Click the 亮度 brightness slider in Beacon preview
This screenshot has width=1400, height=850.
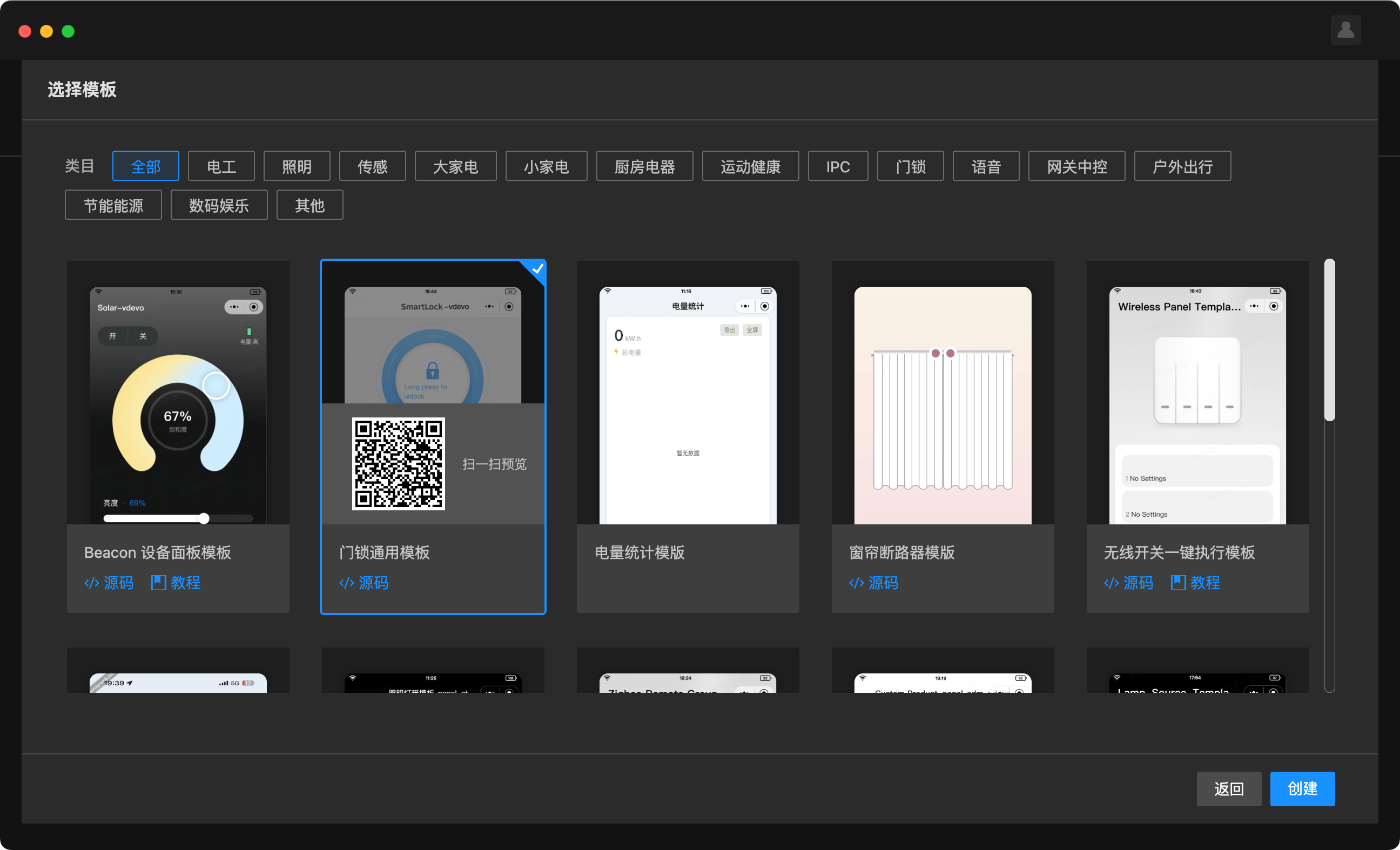click(x=178, y=518)
